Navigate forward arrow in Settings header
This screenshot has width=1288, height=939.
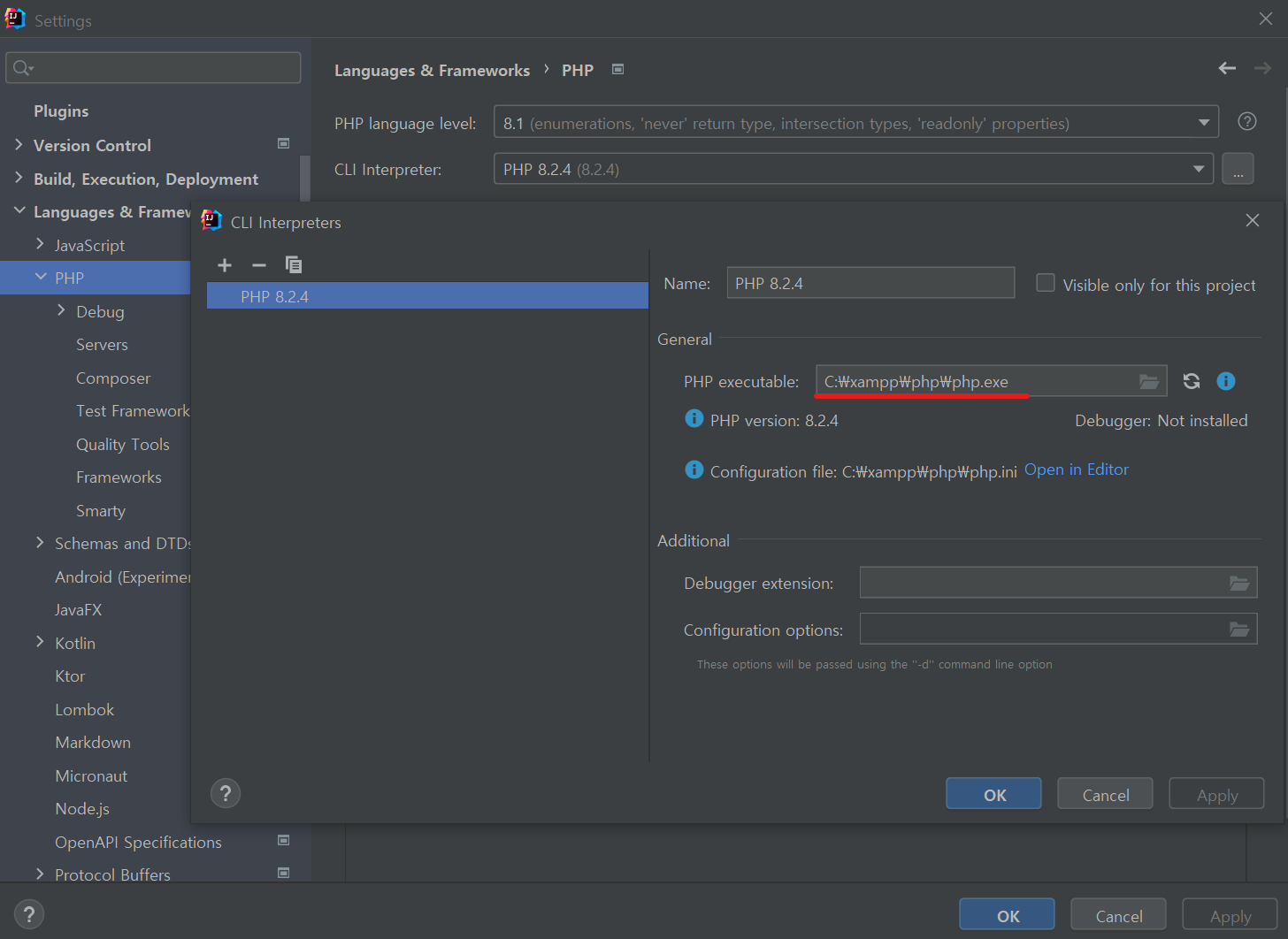coord(1262,68)
